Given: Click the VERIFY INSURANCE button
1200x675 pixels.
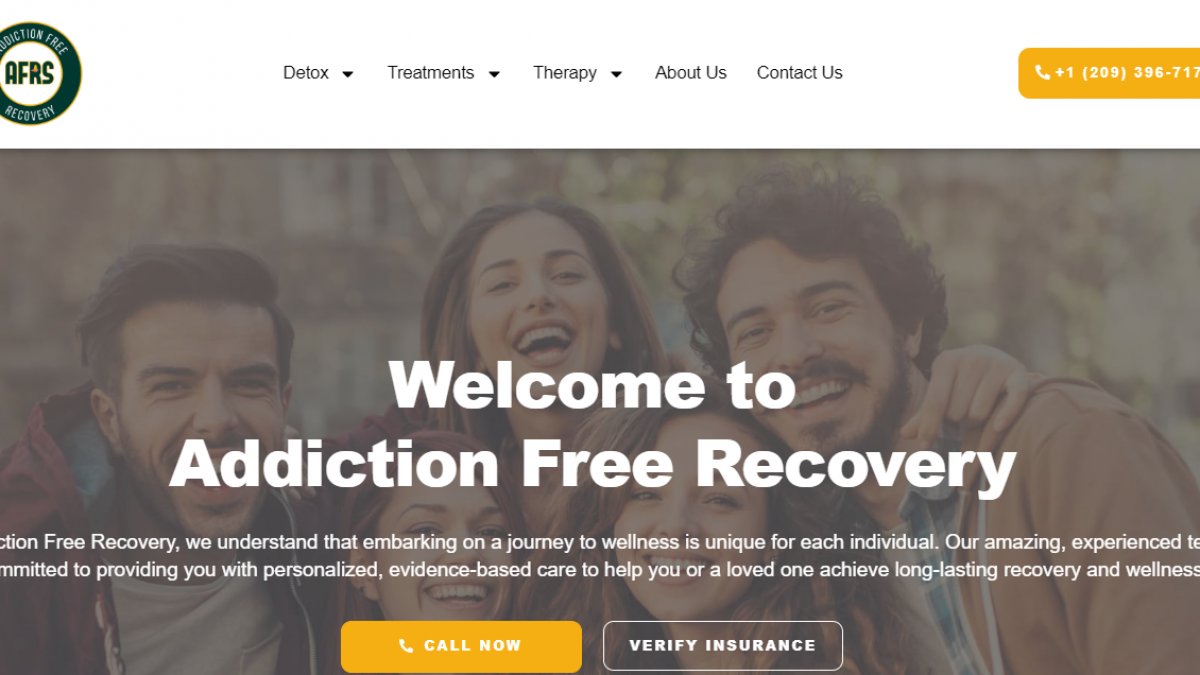Looking at the screenshot, I should pos(723,646).
